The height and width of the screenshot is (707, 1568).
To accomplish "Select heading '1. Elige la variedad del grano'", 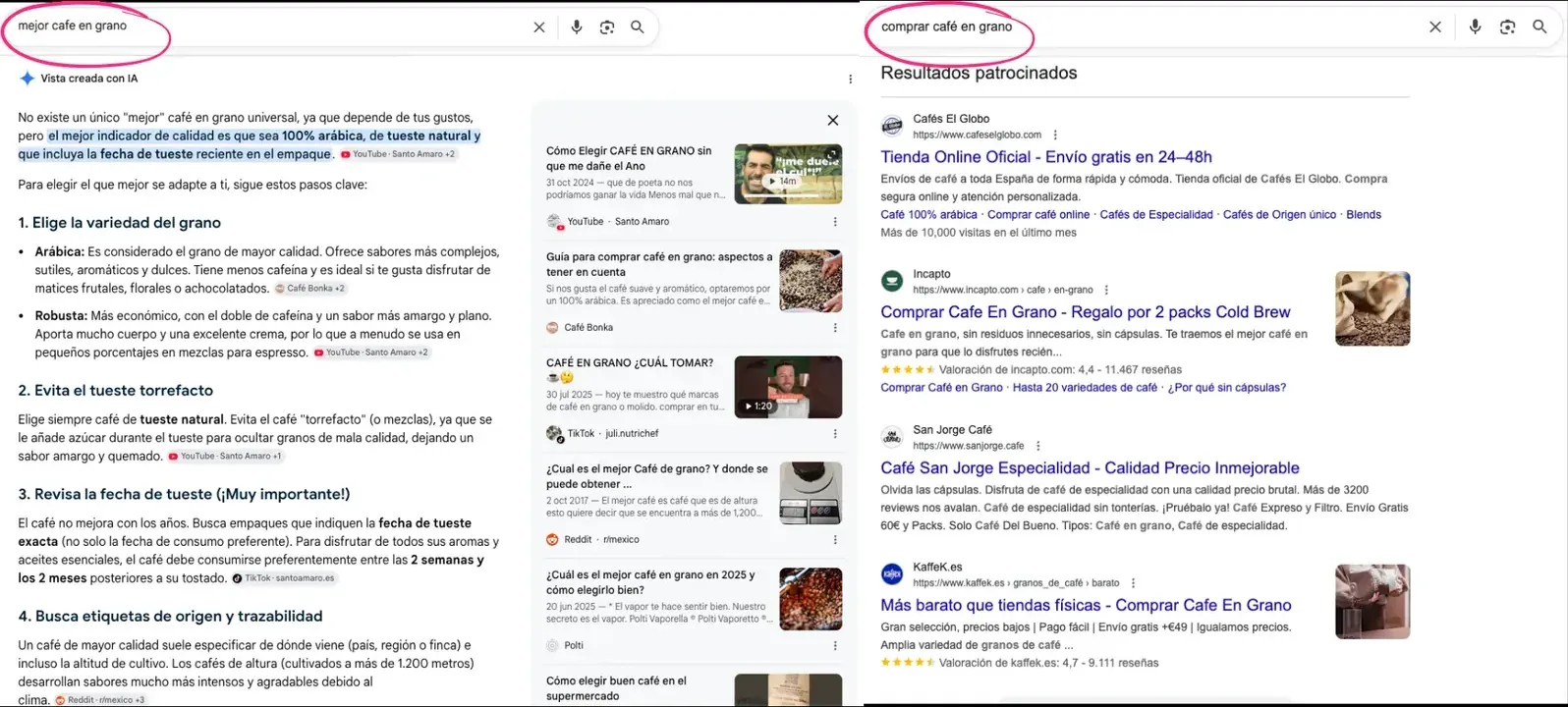I will tap(120, 223).
